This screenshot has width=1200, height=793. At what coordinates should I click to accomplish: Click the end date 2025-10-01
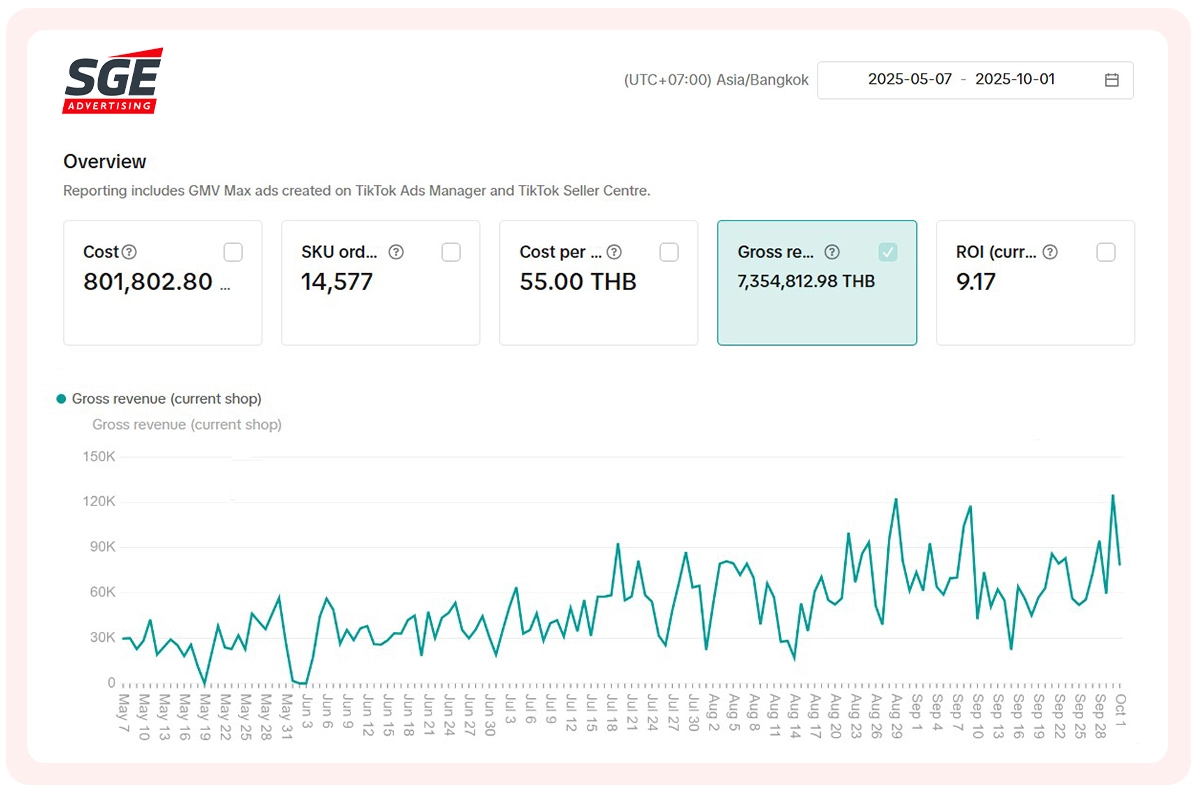[1015, 79]
